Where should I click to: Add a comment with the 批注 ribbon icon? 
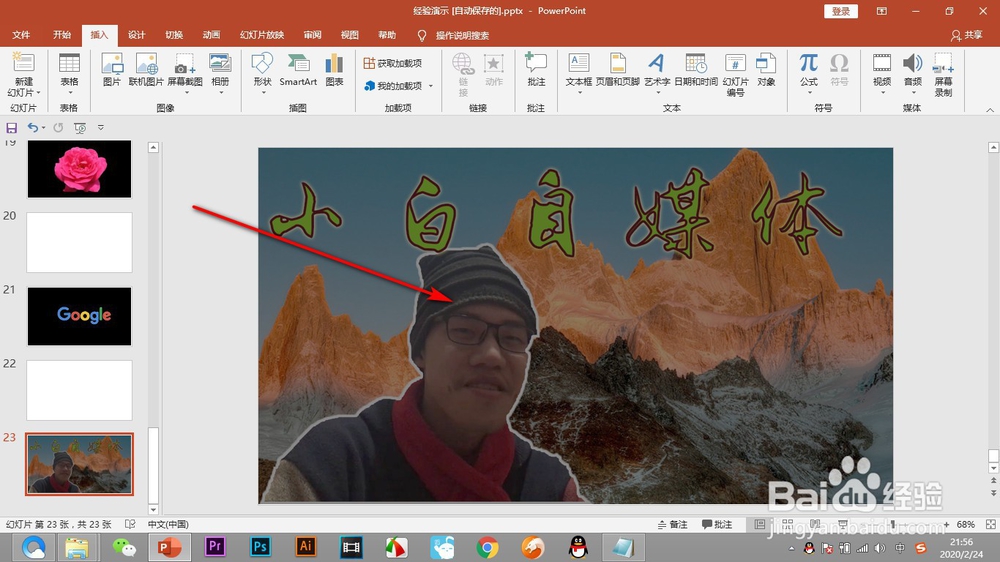coord(536,70)
